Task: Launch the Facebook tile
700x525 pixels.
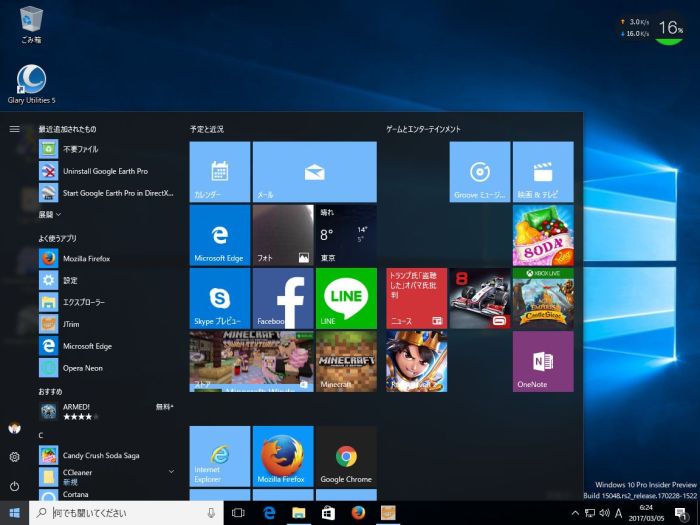Action: click(283, 298)
